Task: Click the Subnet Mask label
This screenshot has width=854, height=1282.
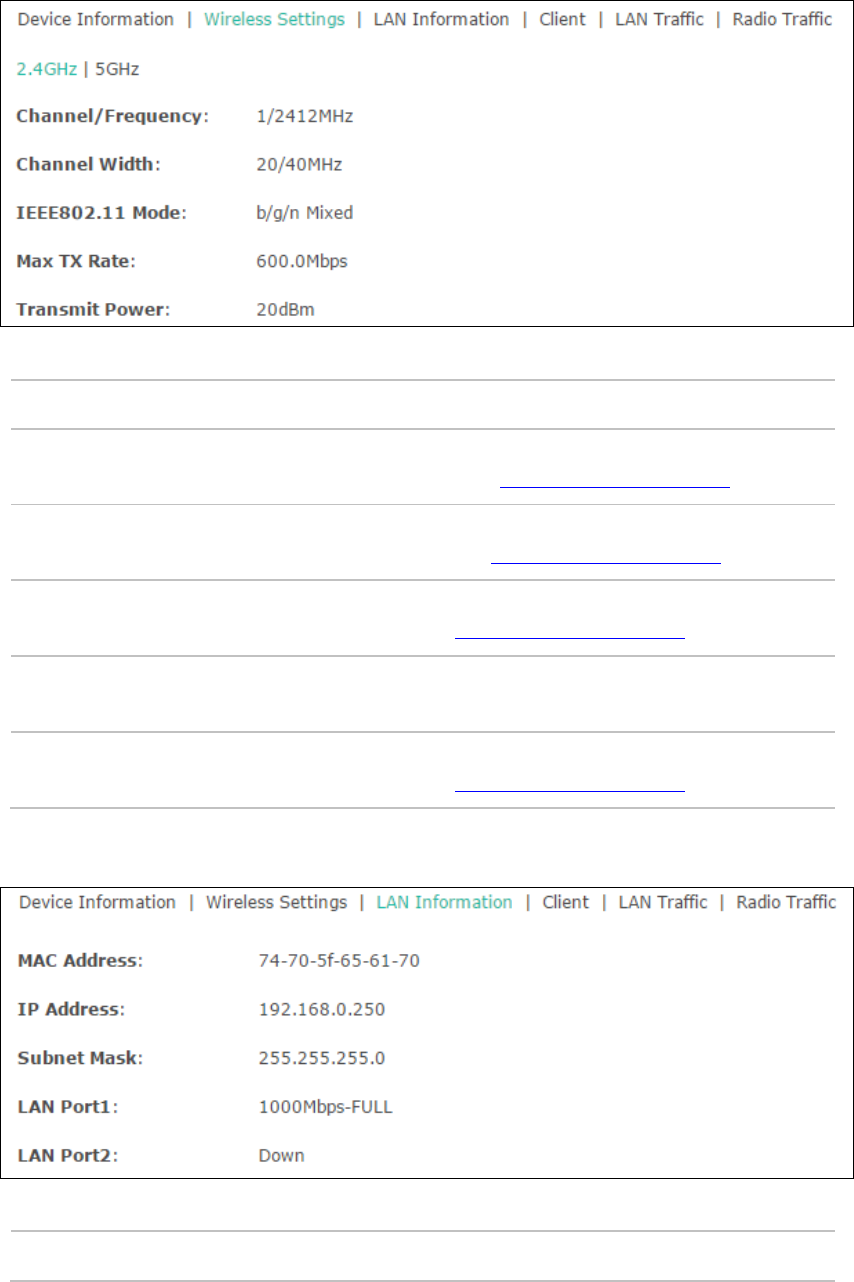Action: pos(80,1058)
